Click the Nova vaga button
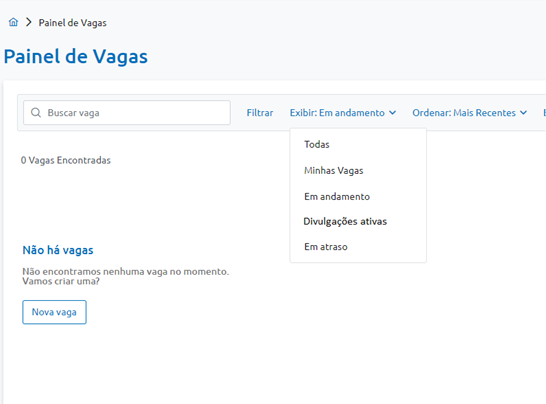The height and width of the screenshot is (404, 546). point(54,312)
